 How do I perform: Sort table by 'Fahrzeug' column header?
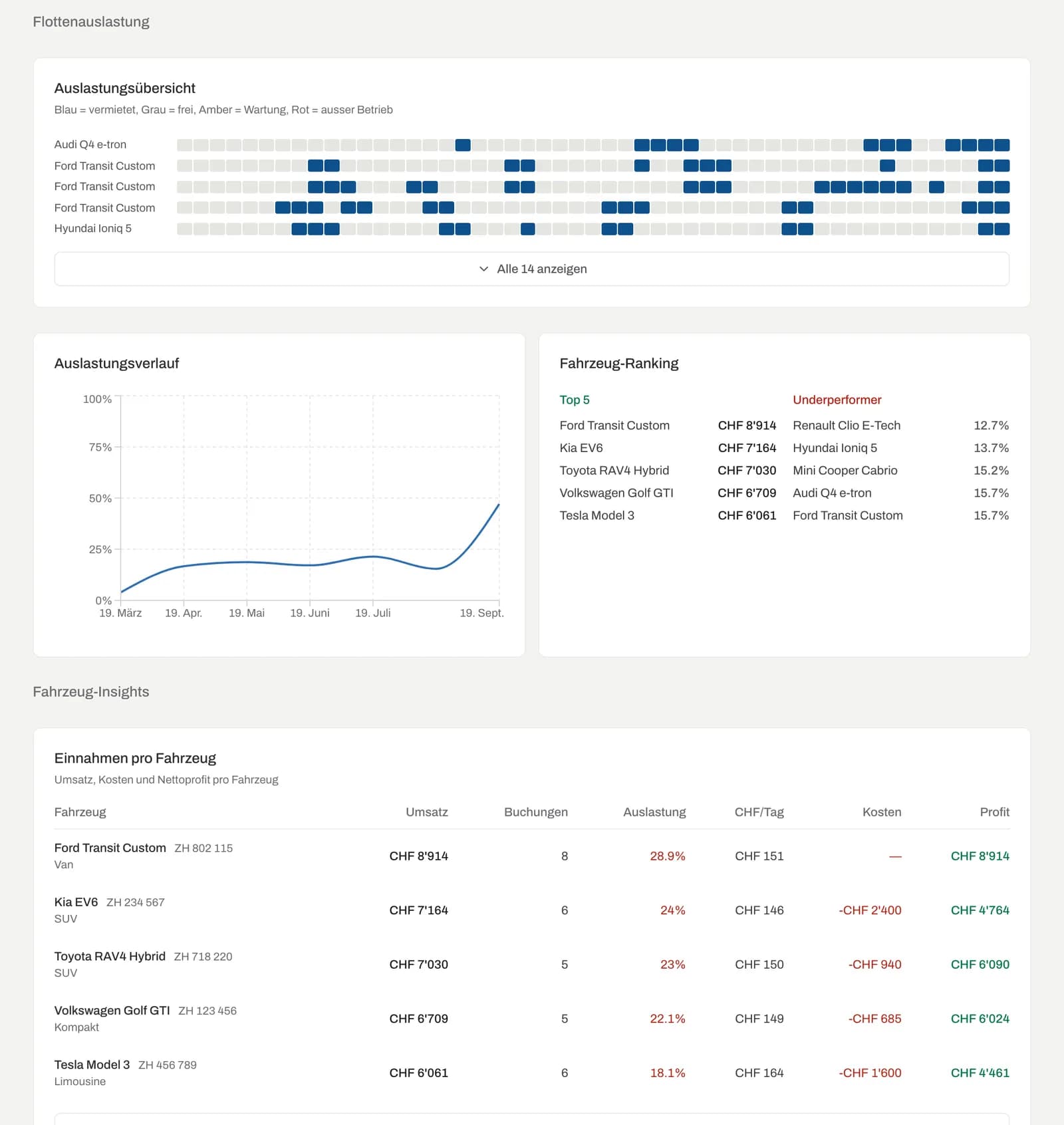(x=80, y=812)
